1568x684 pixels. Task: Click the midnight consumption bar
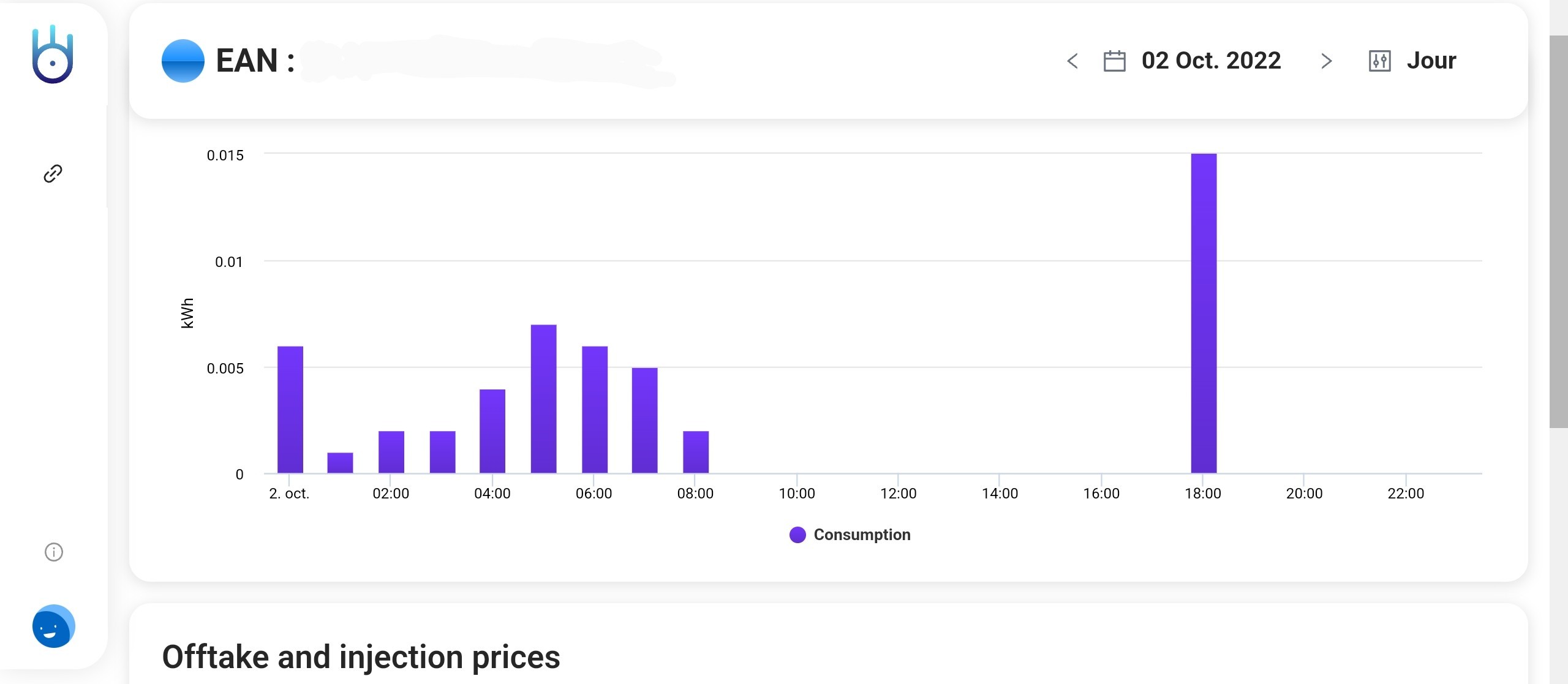pos(290,409)
